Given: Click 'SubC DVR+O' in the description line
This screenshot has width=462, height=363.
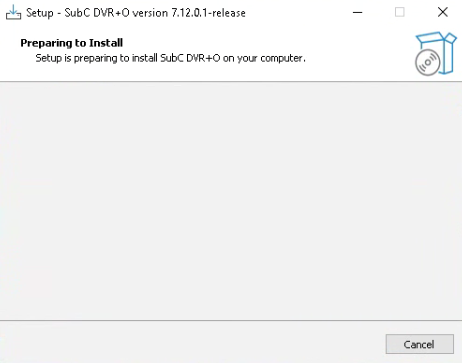Looking at the screenshot, I should tap(190, 58).
